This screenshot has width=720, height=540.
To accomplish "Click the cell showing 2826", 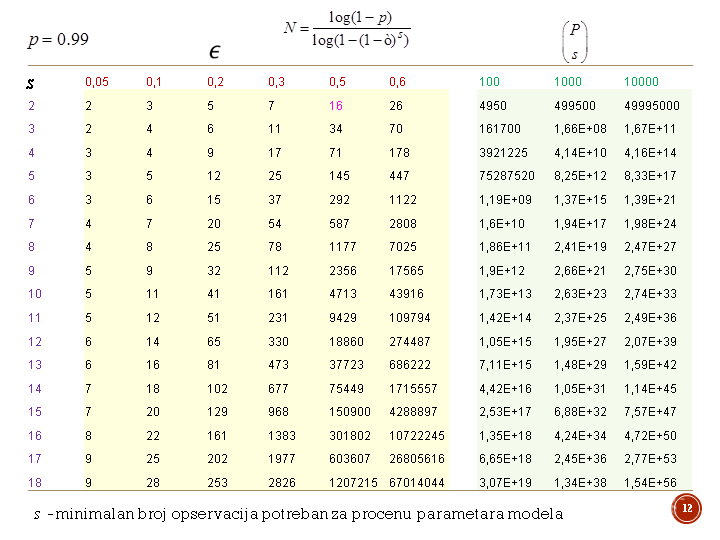I will click(x=282, y=483).
